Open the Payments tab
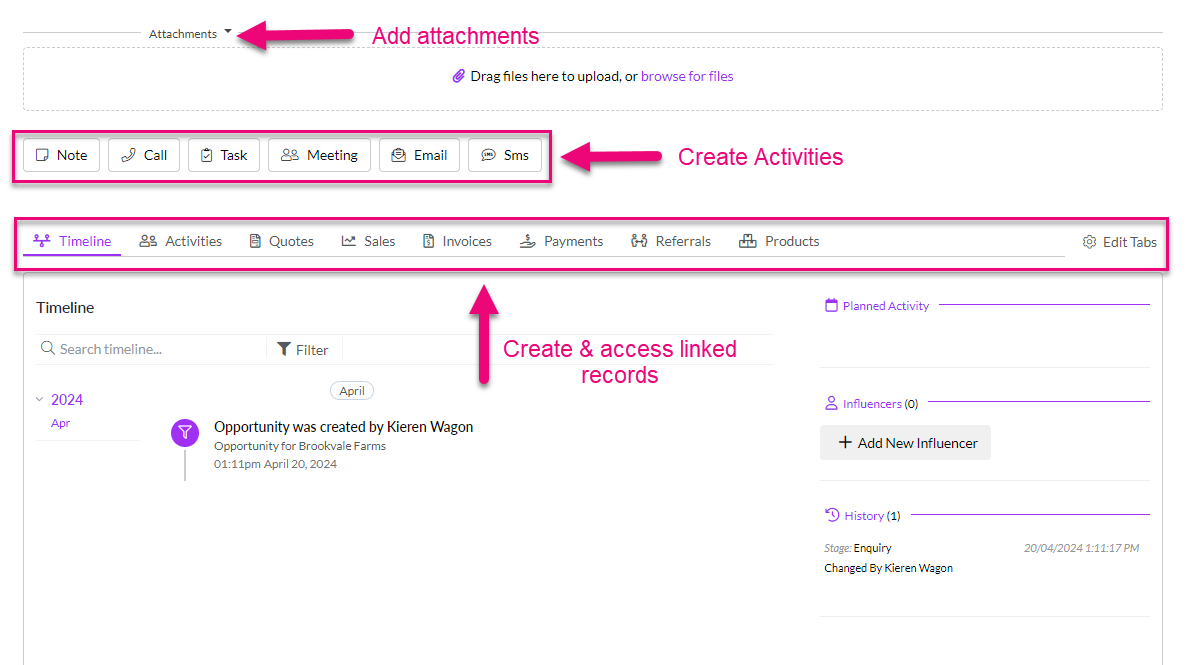The height and width of the screenshot is (665, 1192). tap(562, 241)
